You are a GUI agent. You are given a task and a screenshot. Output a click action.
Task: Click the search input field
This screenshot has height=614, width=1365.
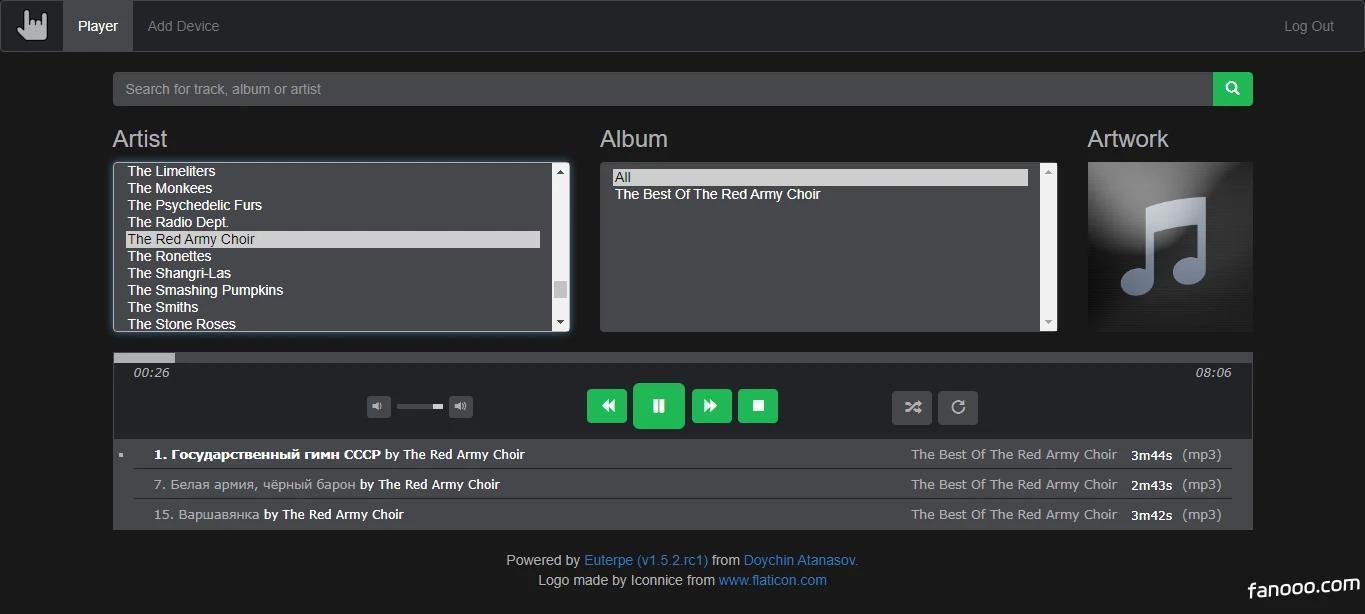tap(662, 89)
